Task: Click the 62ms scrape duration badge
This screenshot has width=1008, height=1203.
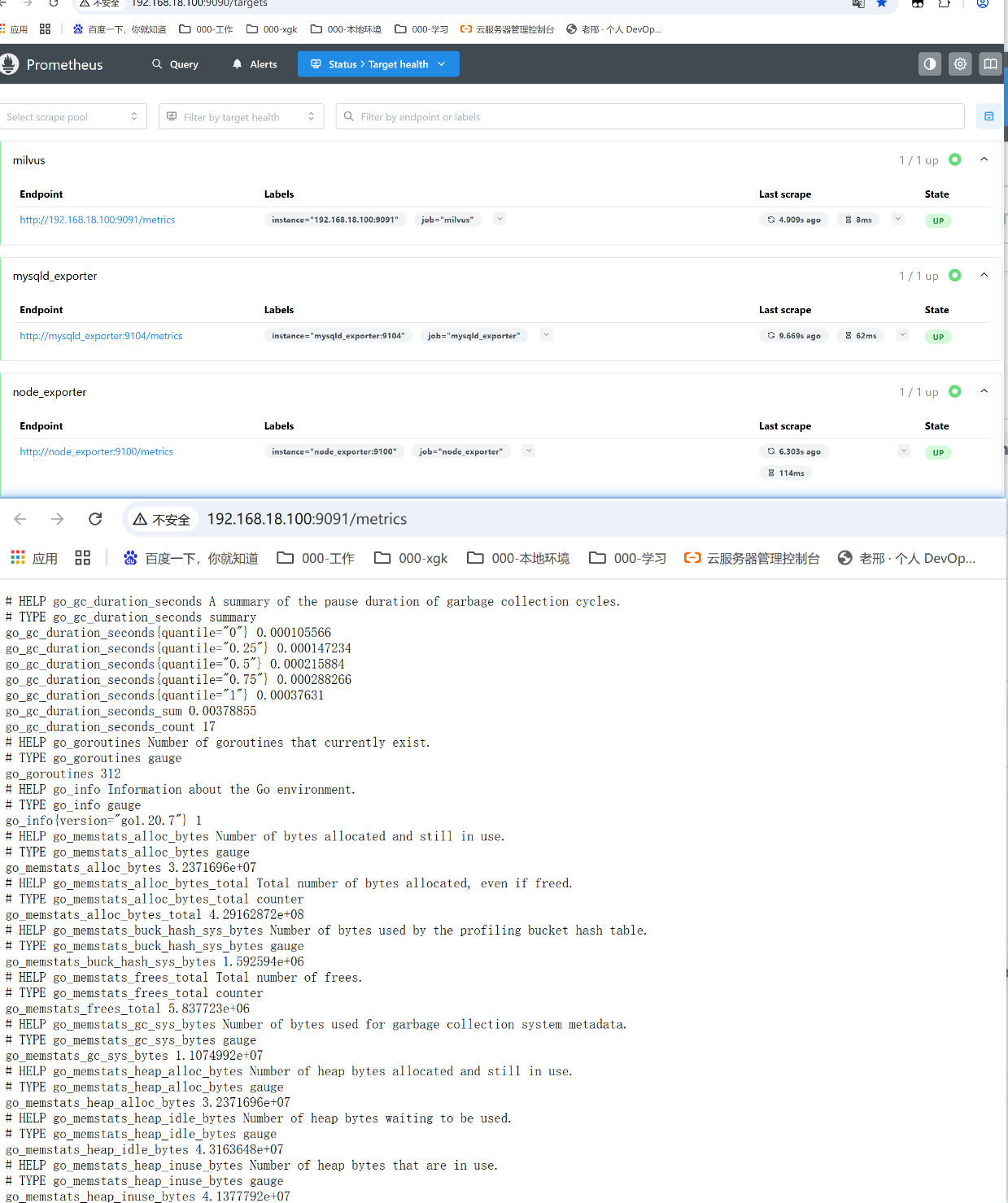Action: pyautogui.click(x=861, y=335)
